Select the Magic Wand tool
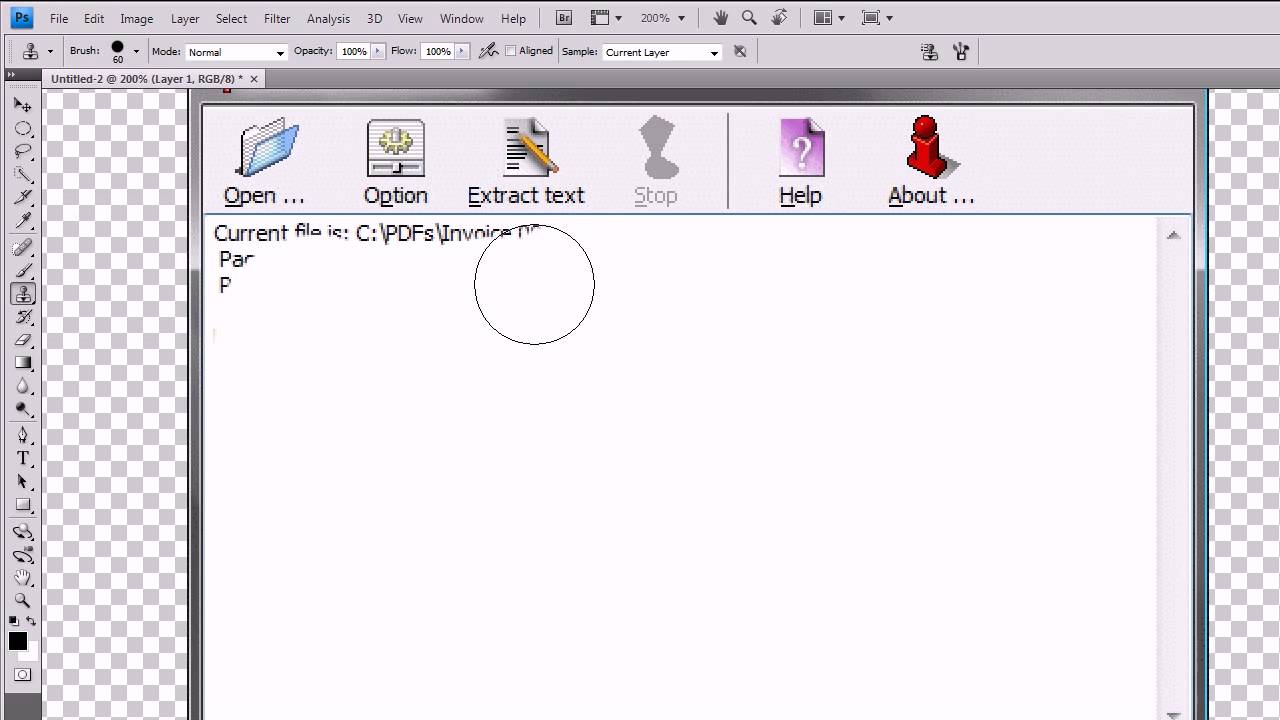Viewport: 1280px width, 720px height. click(x=22, y=175)
